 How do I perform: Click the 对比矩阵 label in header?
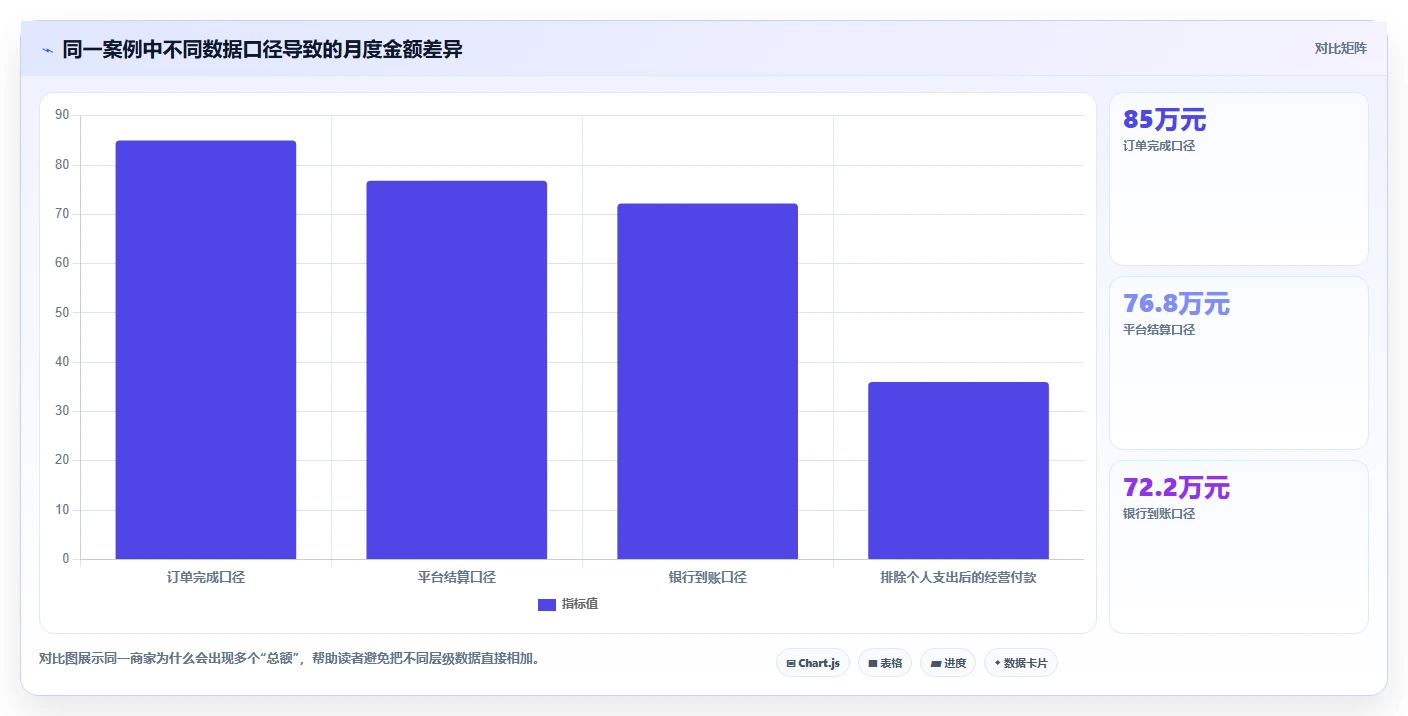[x=1340, y=48]
